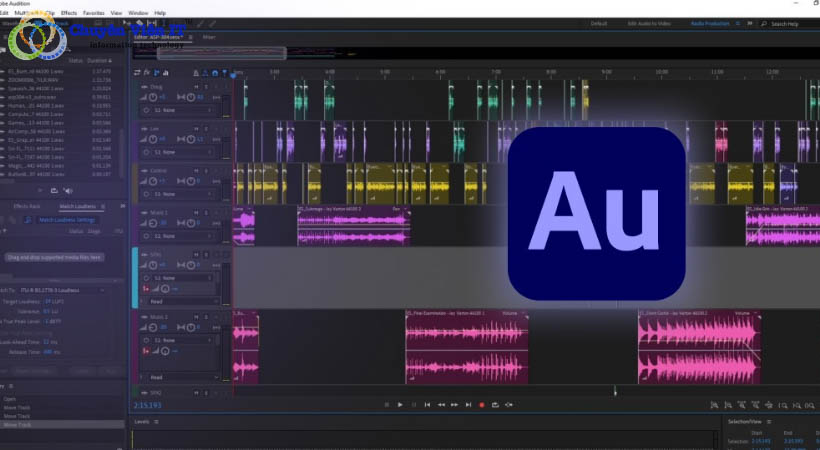
Task: Click the Fast Forward transport button
Action: pyautogui.click(x=454, y=404)
